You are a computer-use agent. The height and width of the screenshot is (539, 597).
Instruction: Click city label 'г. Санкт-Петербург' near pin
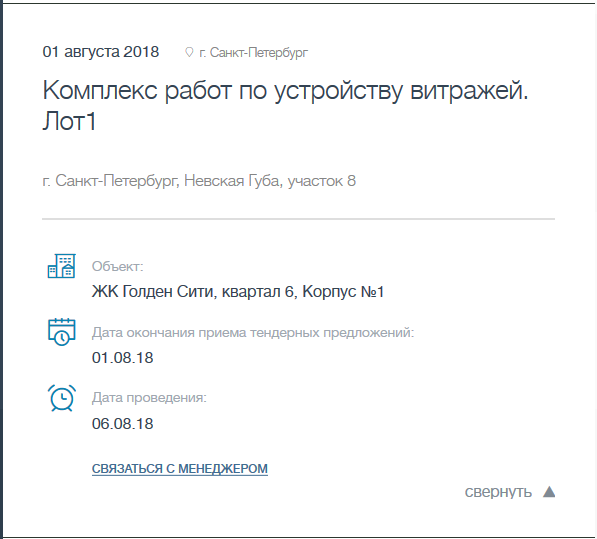click(254, 53)
